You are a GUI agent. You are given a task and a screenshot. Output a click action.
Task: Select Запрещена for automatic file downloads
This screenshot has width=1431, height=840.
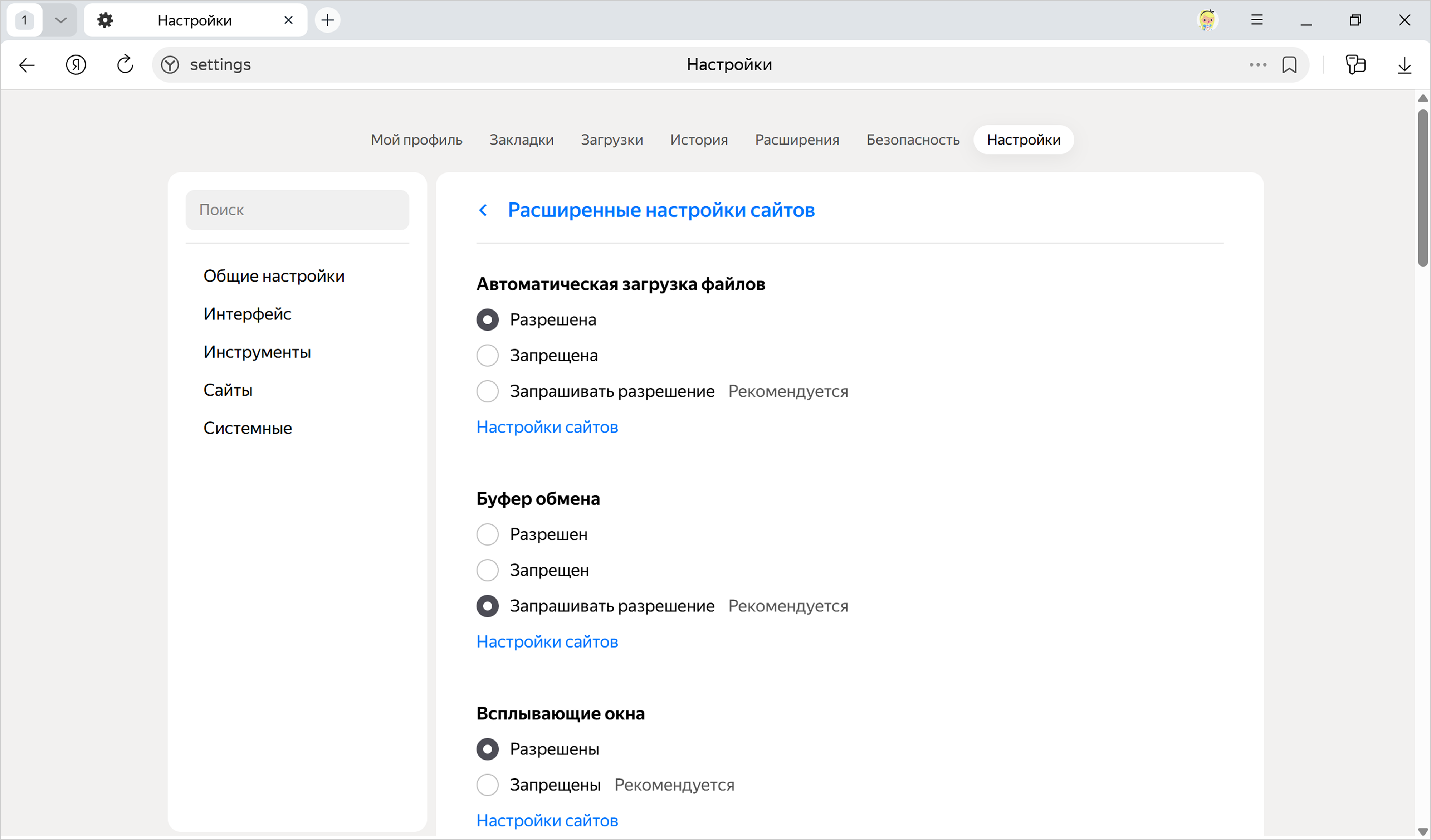[487, 356]
